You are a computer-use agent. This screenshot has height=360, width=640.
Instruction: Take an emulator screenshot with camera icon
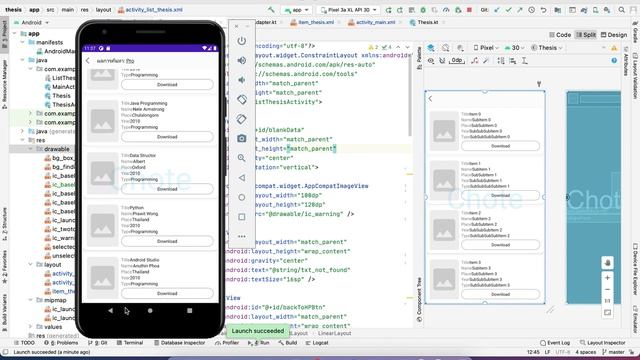tap(242, 138)
